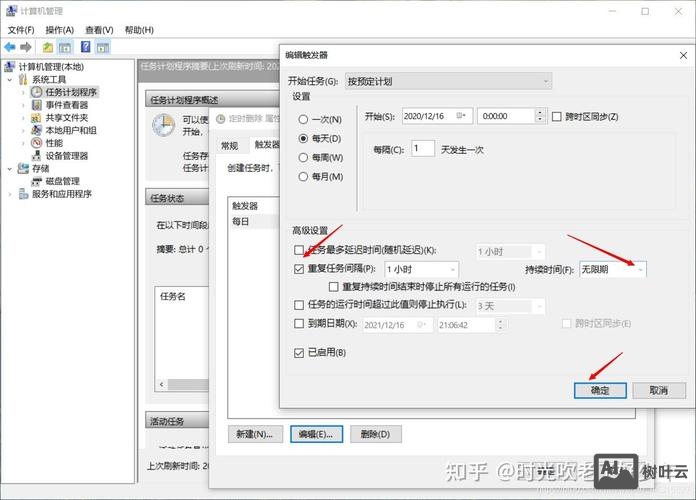
Task: Open the 操作(A) menu
Action: [x=59, y=30]
